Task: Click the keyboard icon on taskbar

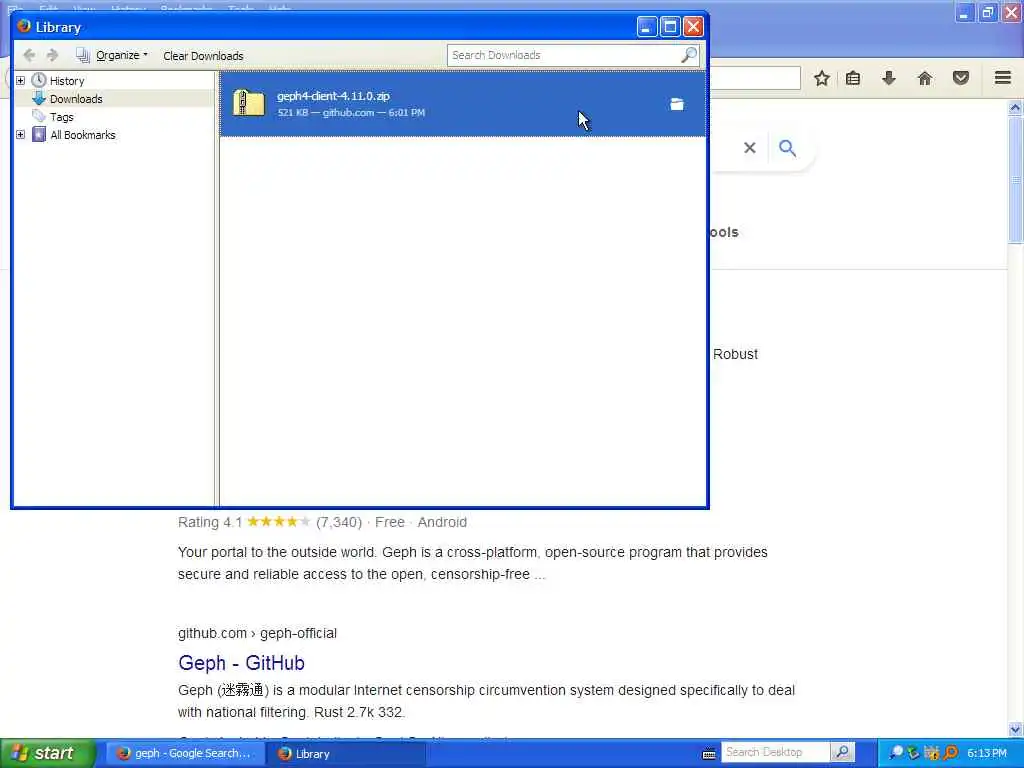Action: tap(709, 754)
